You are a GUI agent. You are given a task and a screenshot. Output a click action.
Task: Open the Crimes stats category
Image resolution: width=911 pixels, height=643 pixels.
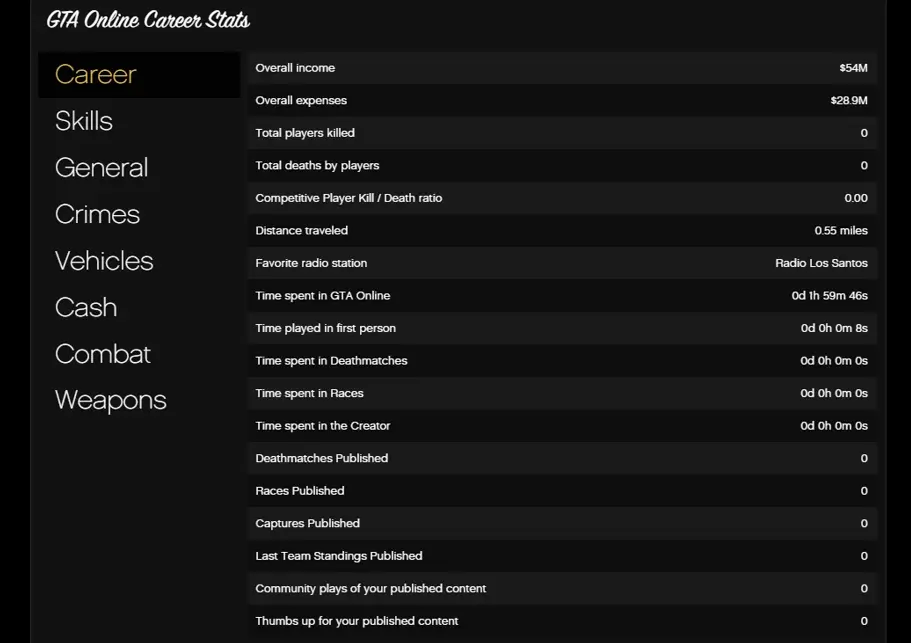pos(97,214)
